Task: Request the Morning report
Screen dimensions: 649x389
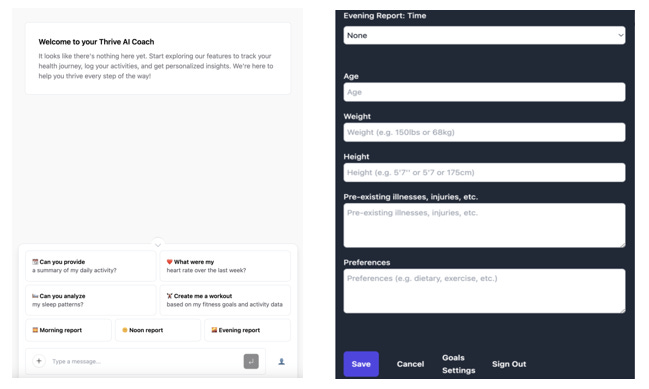Action: point(68,330)
